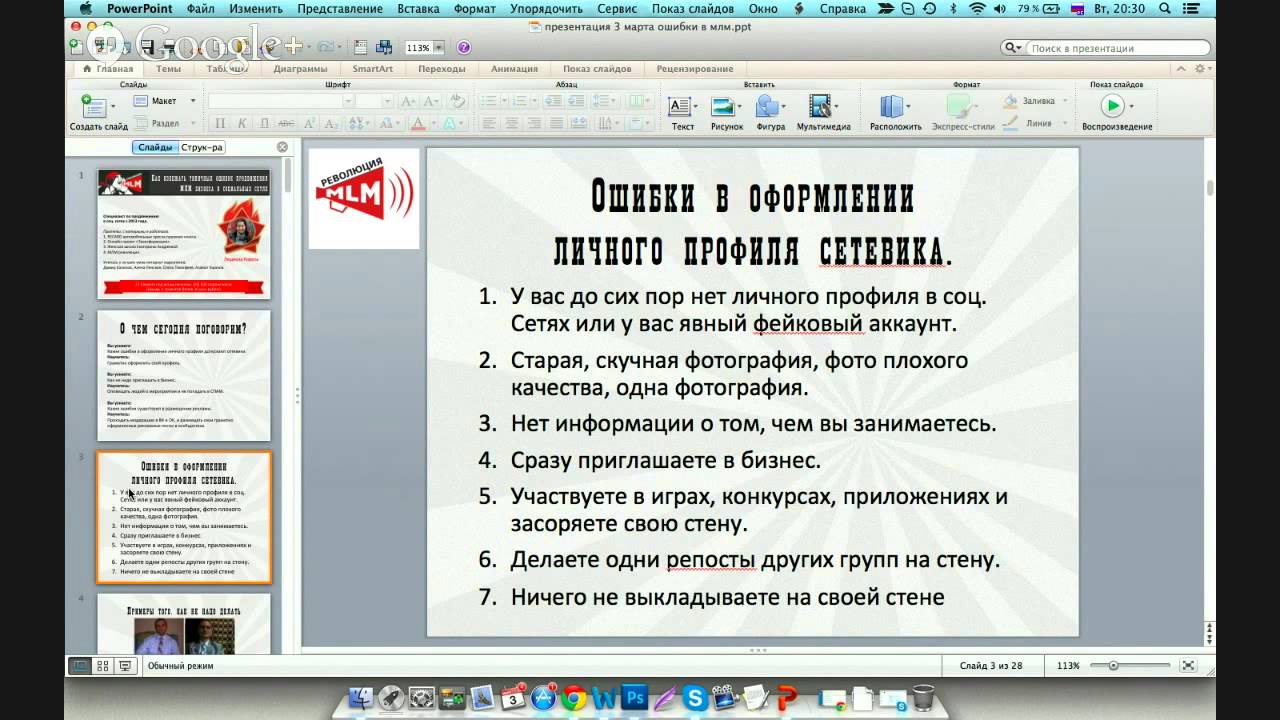Click bulleted list icon

(x=490, y=101)
